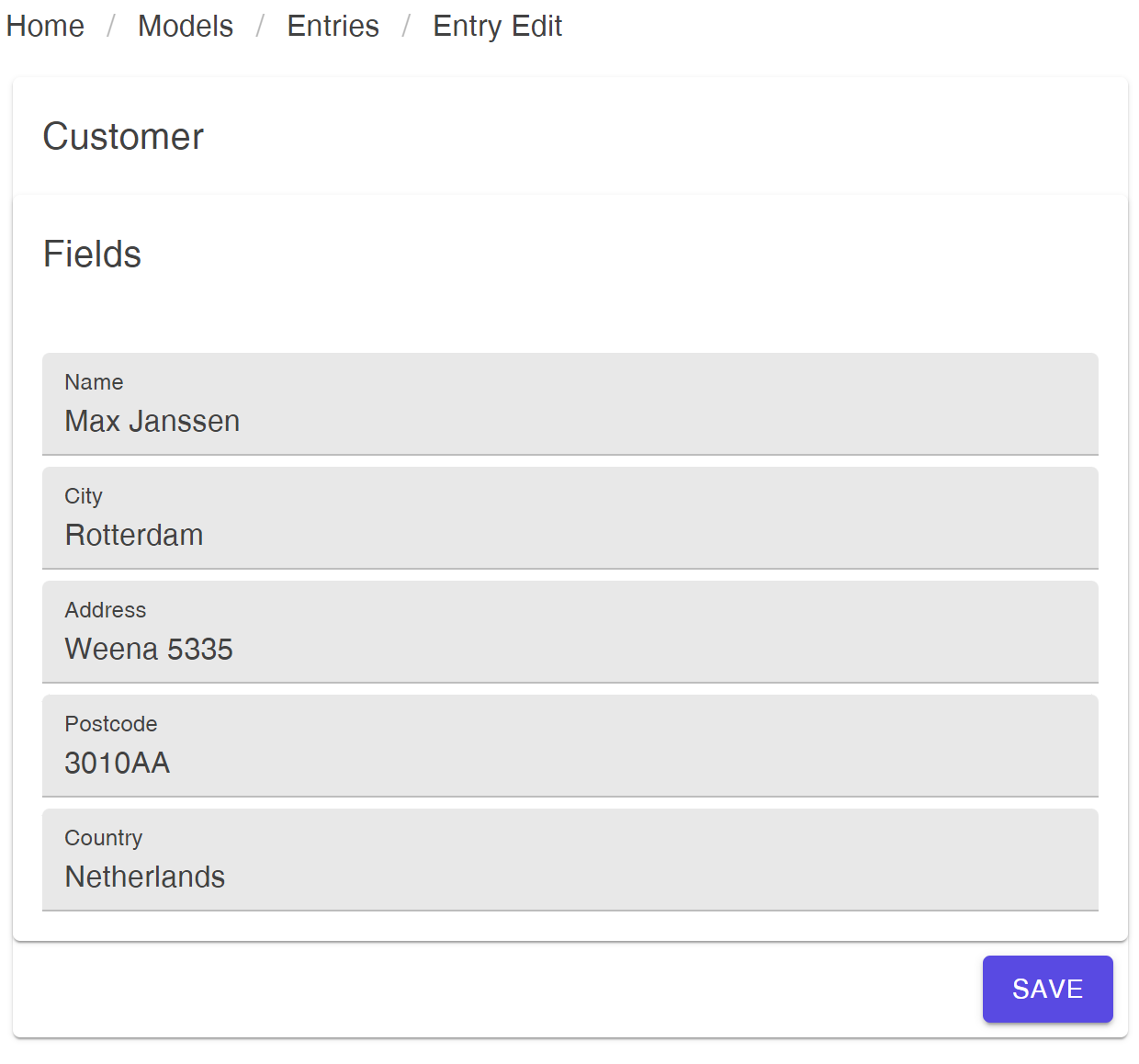This screenshot has height=1064, width=1139.
Task: Click the Save button
Action: (x=1047, y=989)
